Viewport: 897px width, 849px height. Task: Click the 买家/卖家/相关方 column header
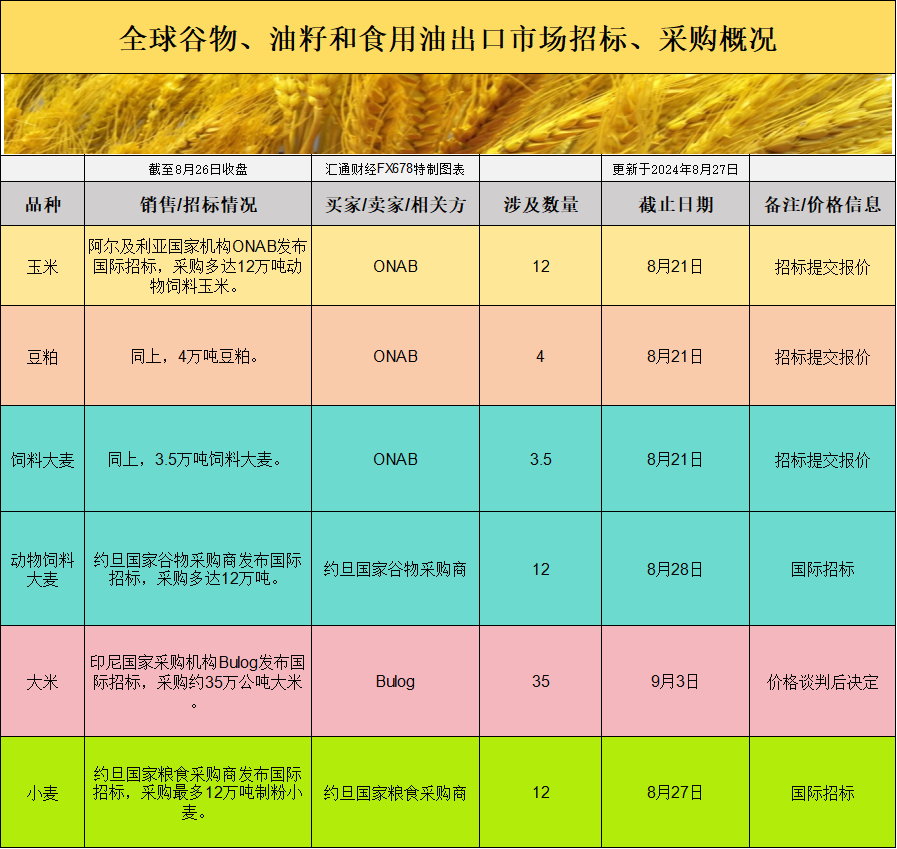pyautogui.click(x=395, y=204)
